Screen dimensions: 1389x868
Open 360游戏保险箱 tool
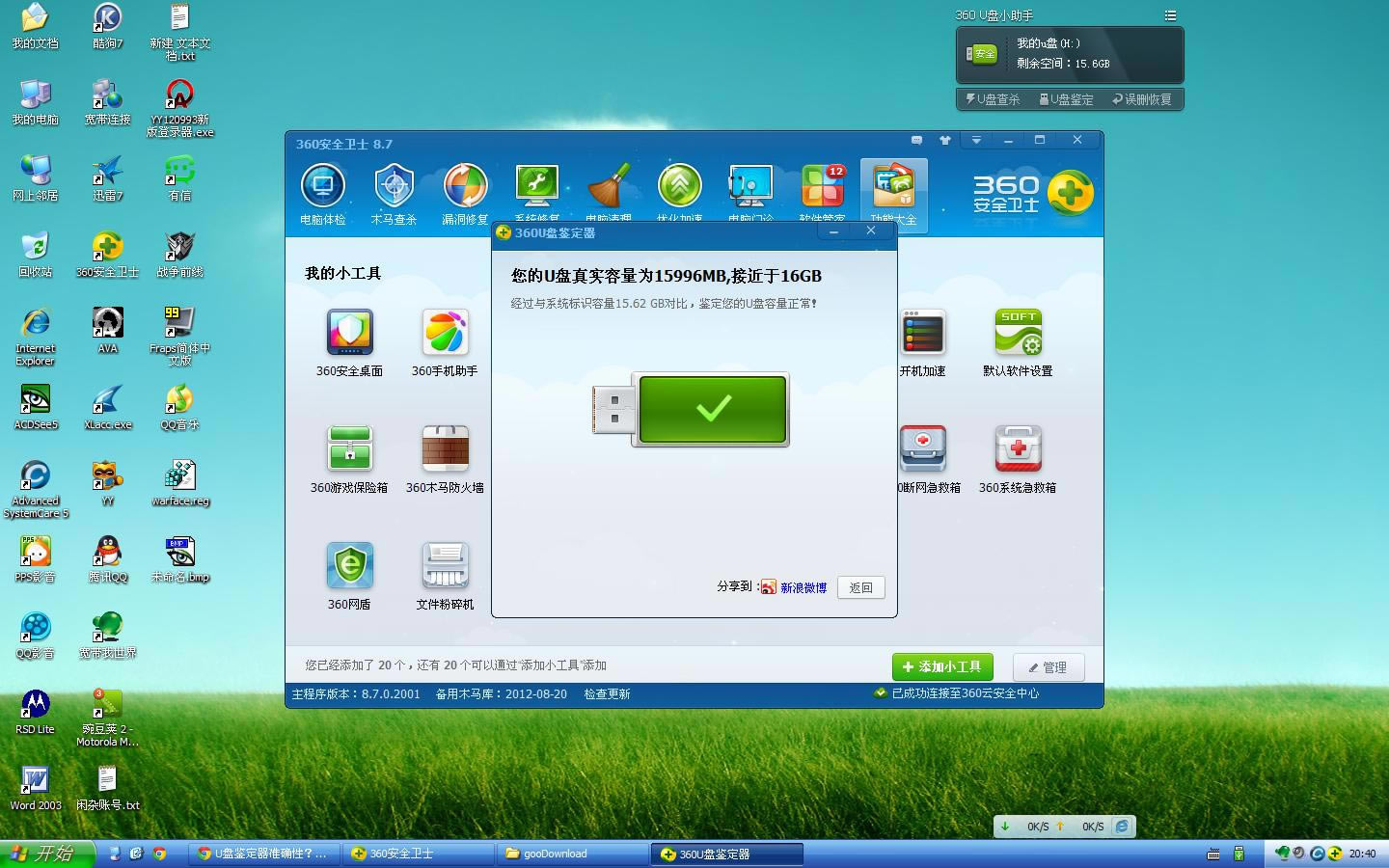click(349, 460)
